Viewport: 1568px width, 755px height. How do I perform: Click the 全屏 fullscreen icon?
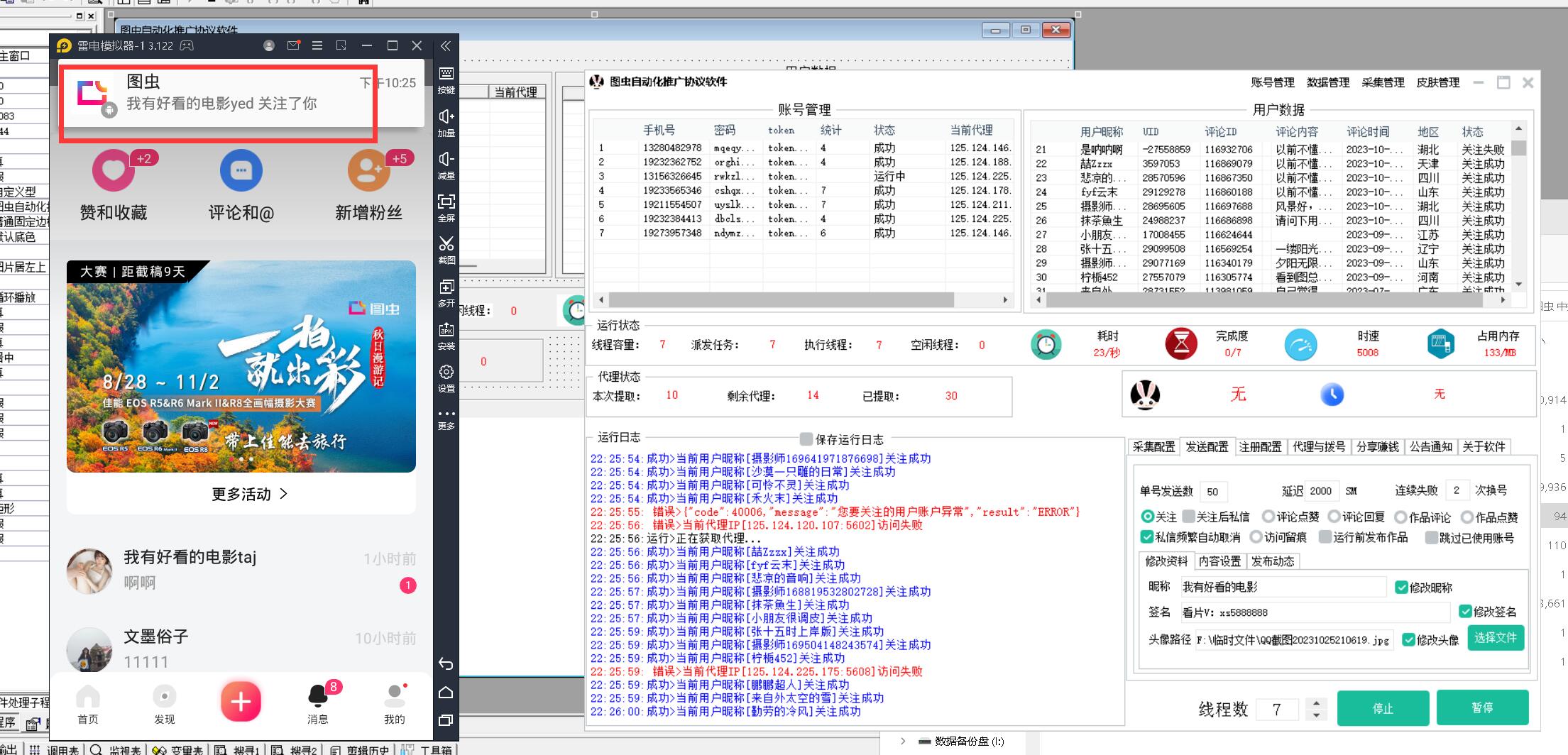(446, 202)
